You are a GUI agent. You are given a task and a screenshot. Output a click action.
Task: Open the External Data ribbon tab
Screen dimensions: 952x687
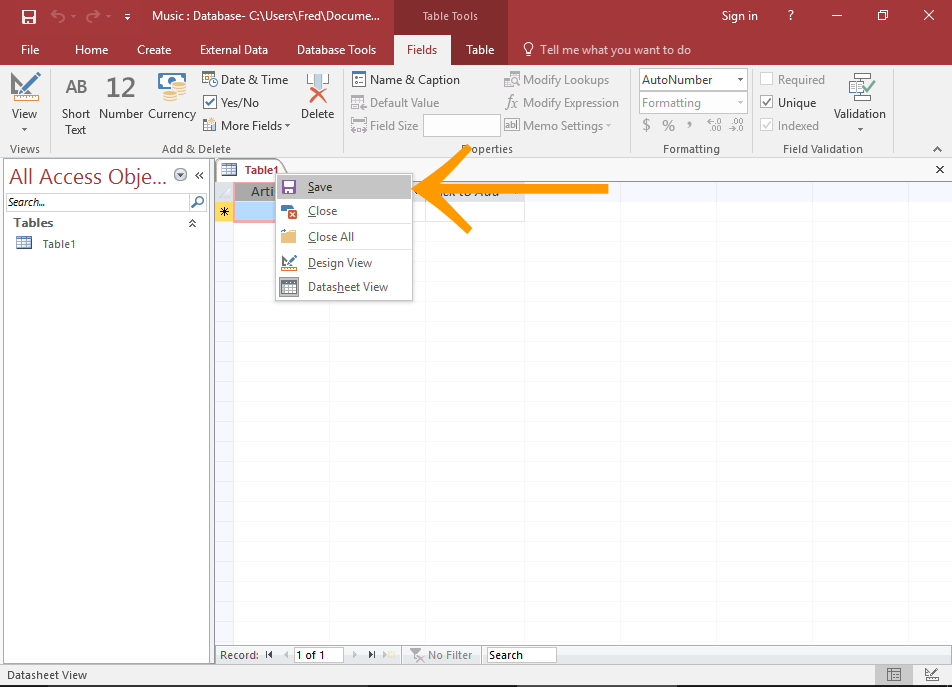tap(234, 50)
